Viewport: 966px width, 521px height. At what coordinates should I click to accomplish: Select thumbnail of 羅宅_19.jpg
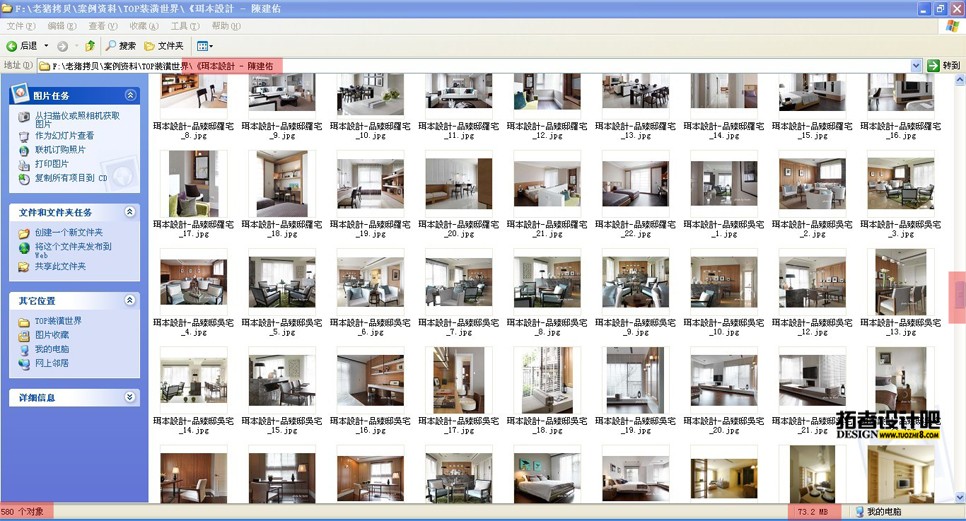point(370,184)
